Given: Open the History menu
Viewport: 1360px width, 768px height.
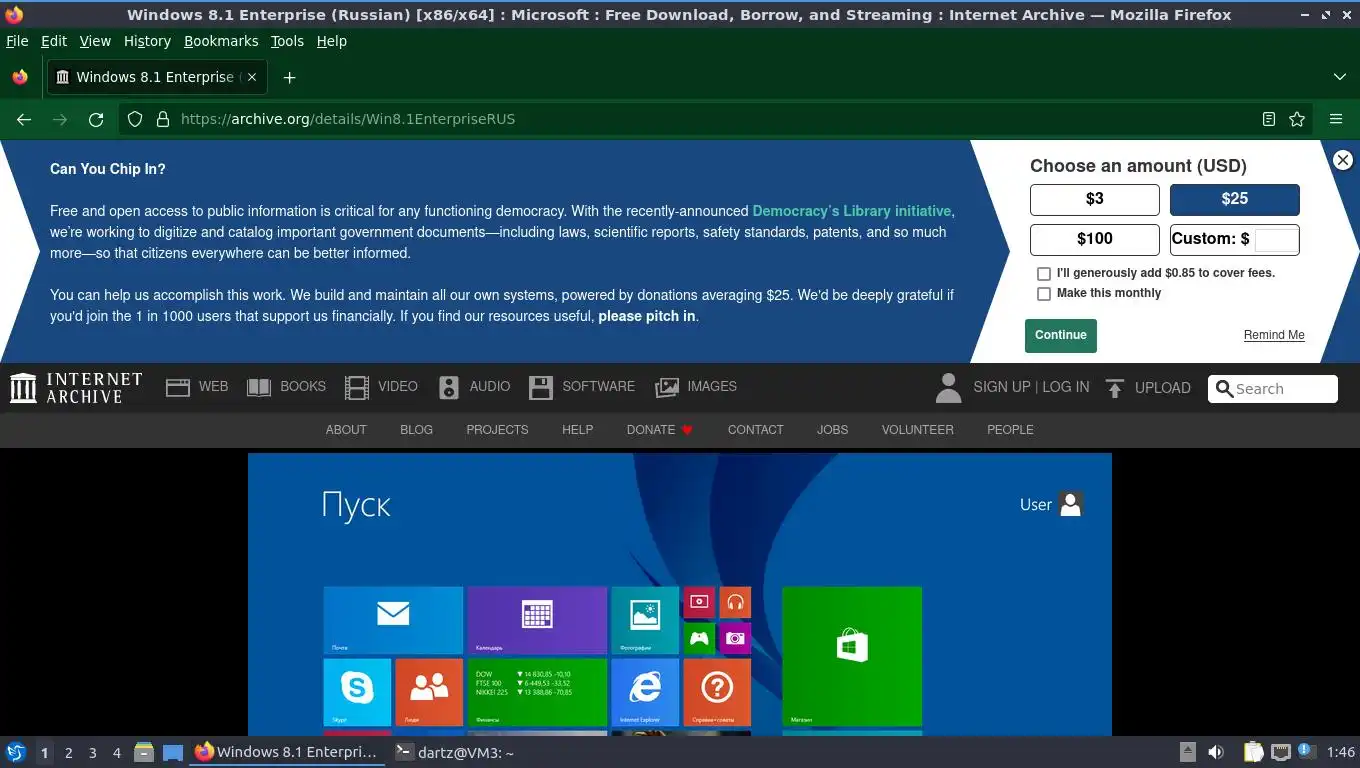Looking at the screenshot, I should click(x=147, y=41).
